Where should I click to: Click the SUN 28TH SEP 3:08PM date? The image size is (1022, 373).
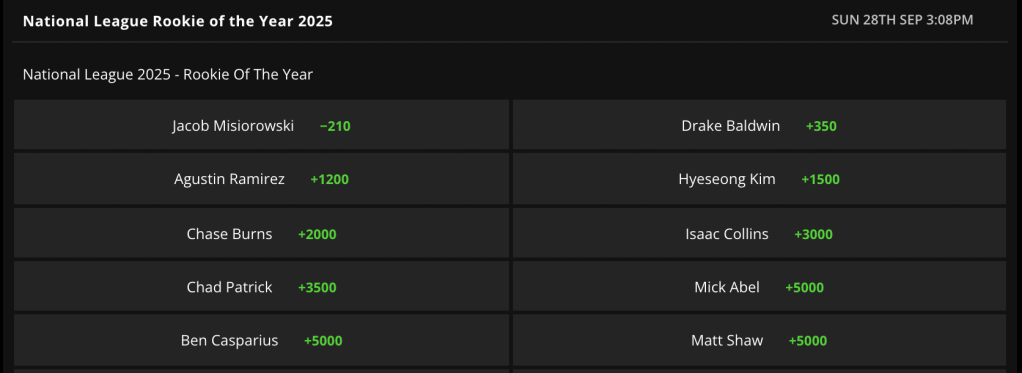click(902, 20)
